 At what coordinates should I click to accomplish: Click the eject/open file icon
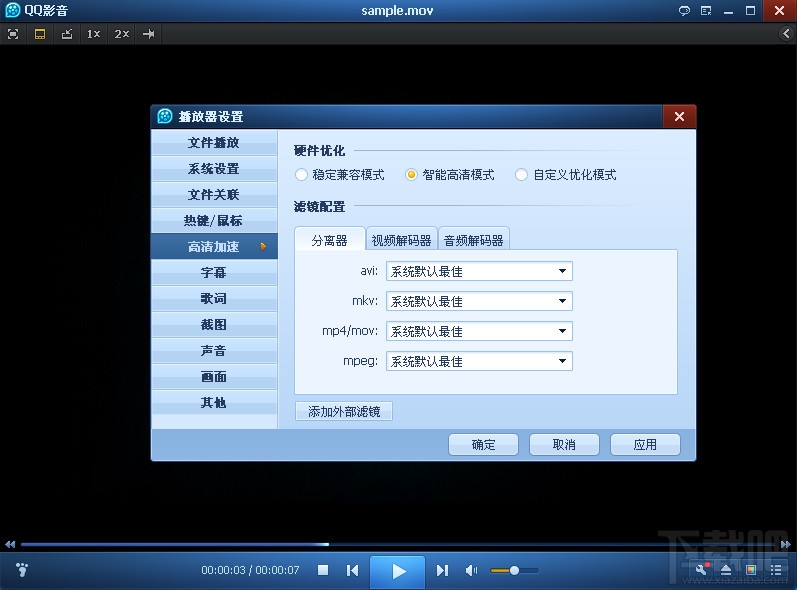pyautogui.click(x=726, y=570)
